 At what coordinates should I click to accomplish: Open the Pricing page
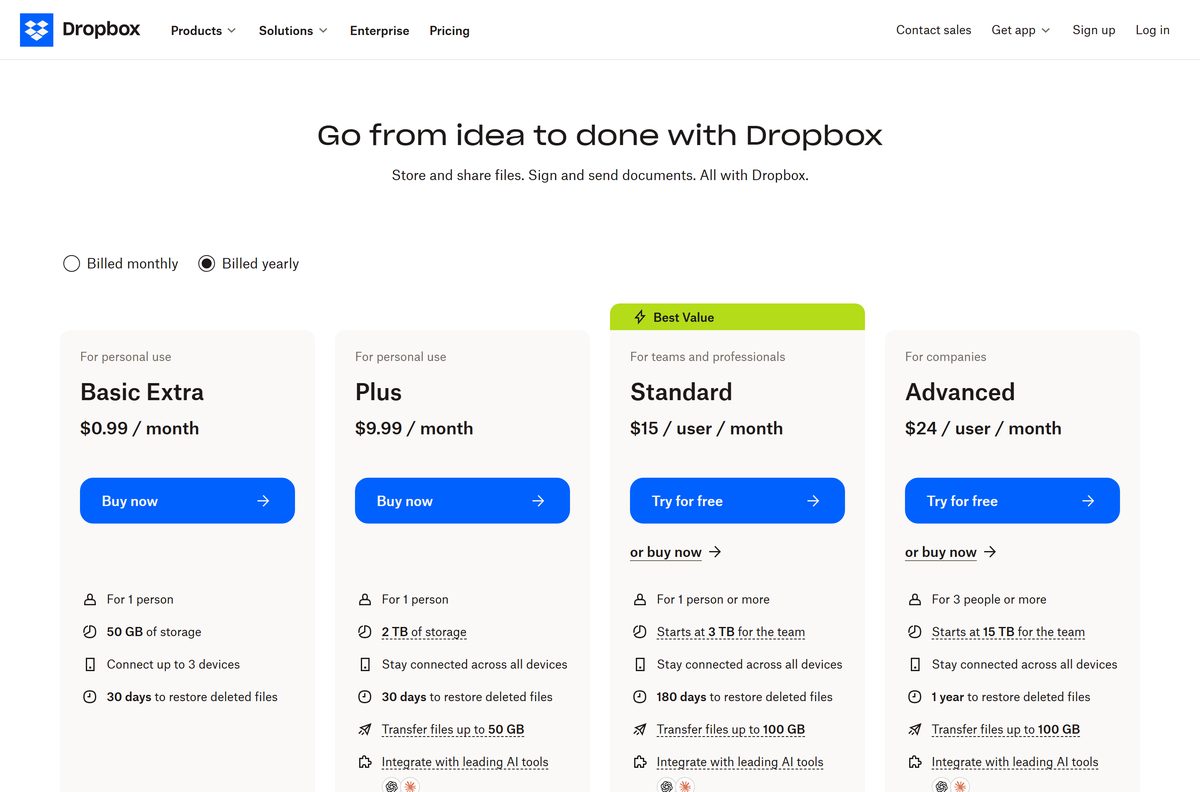click(x=449, y=31)
